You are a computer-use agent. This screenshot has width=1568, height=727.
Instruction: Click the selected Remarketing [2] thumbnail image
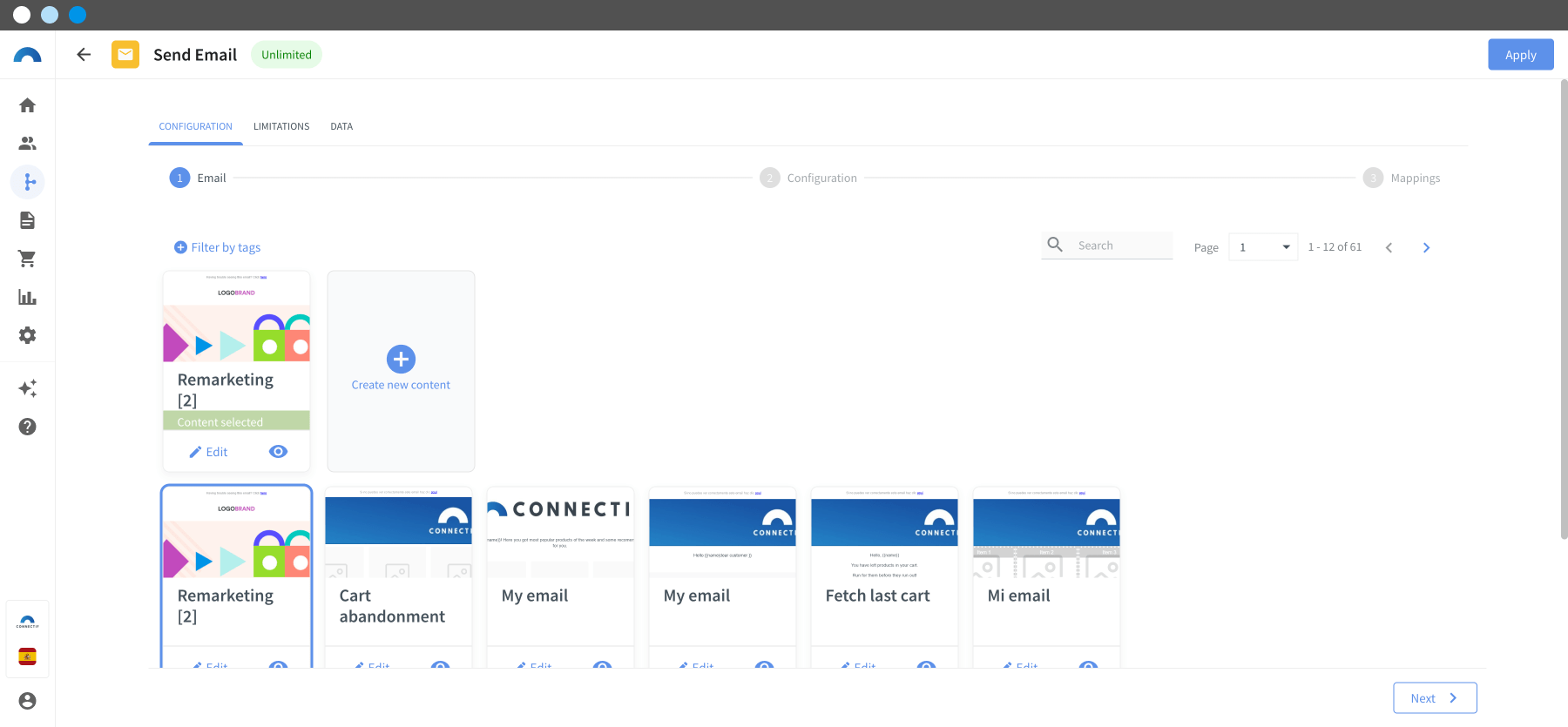236,317
